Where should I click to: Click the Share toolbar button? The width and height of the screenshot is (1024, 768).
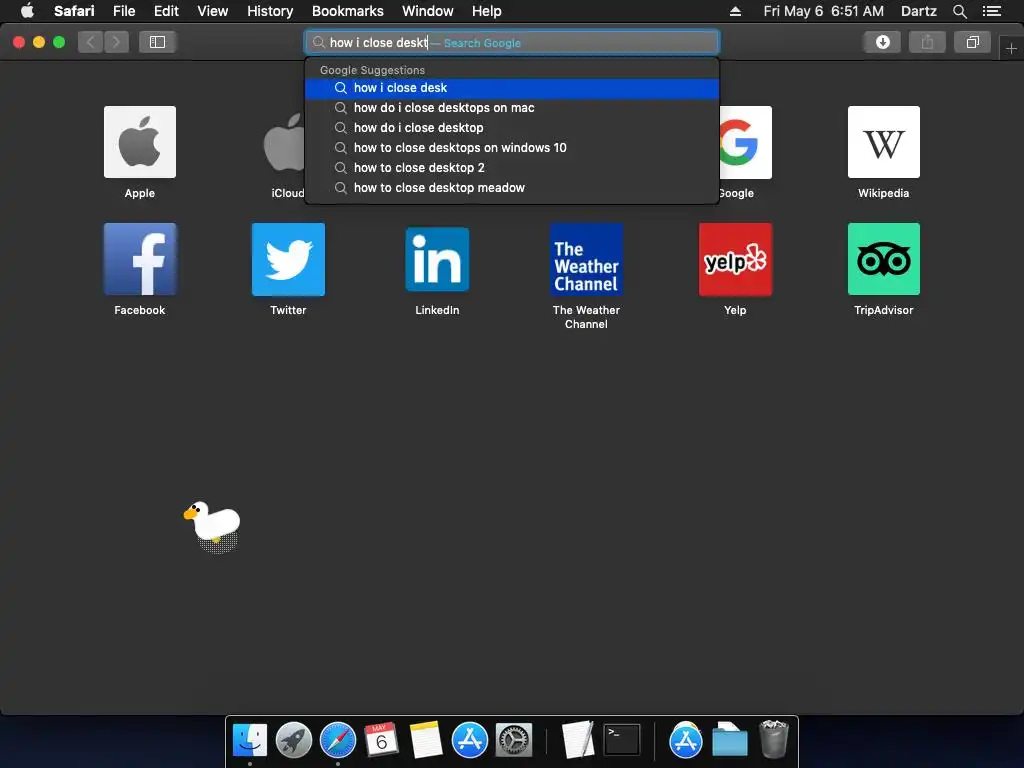(927, 42)
